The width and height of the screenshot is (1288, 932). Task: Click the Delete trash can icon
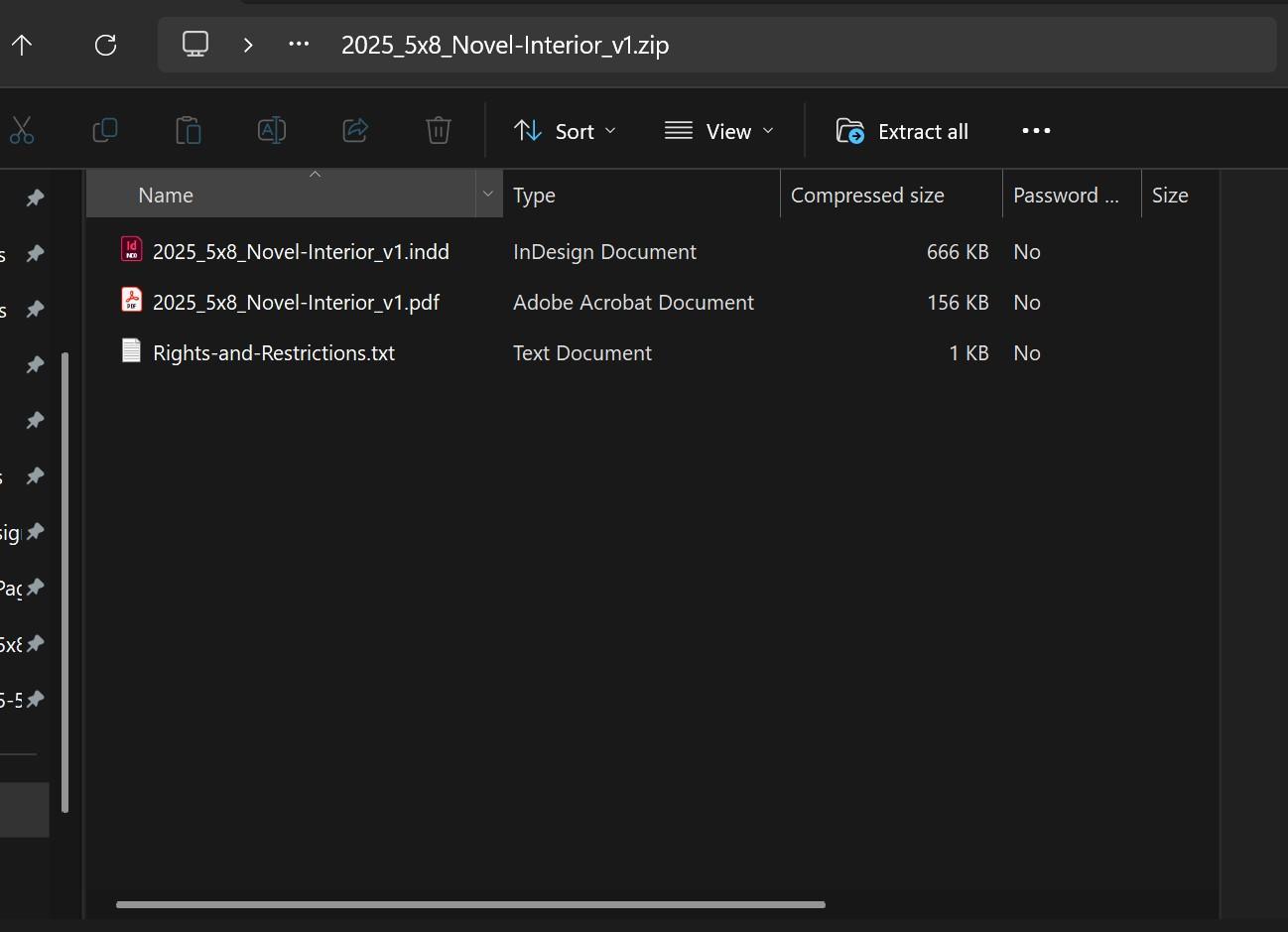point(439,131)
